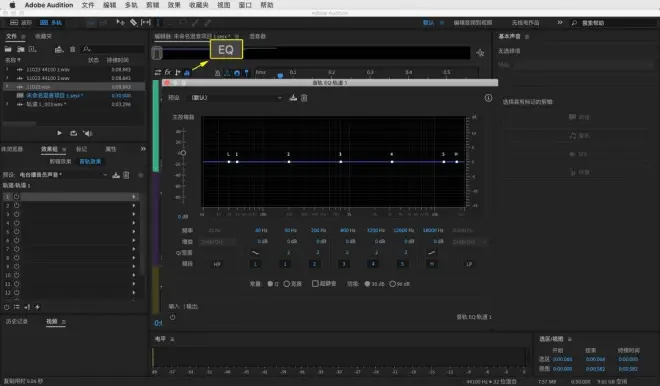Viewport: 660px width, 386px height.
Task: Click Play button in Files panel preview
Action: coord(59,133)
